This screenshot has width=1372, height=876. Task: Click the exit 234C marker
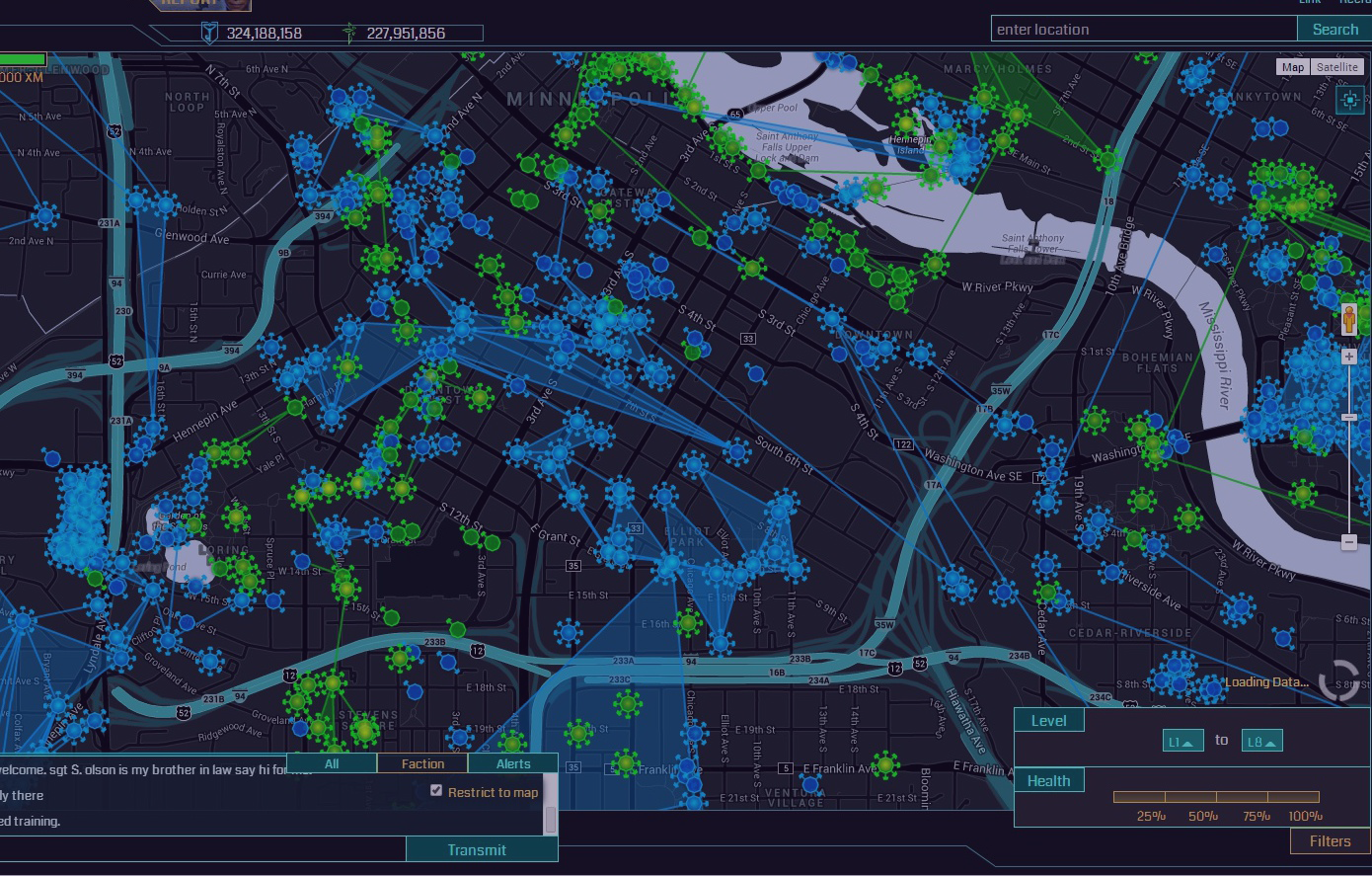[x=1101, y=697]
